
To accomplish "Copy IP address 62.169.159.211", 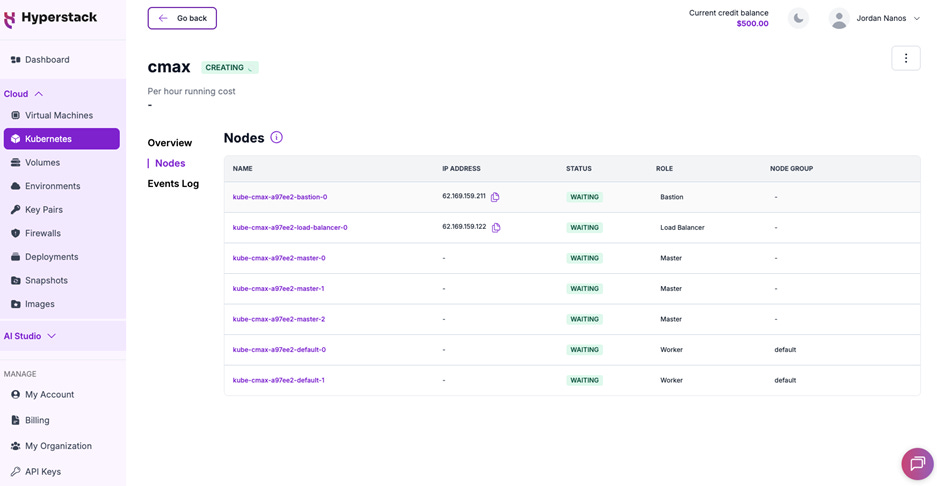I will click(x=495, y=197).
